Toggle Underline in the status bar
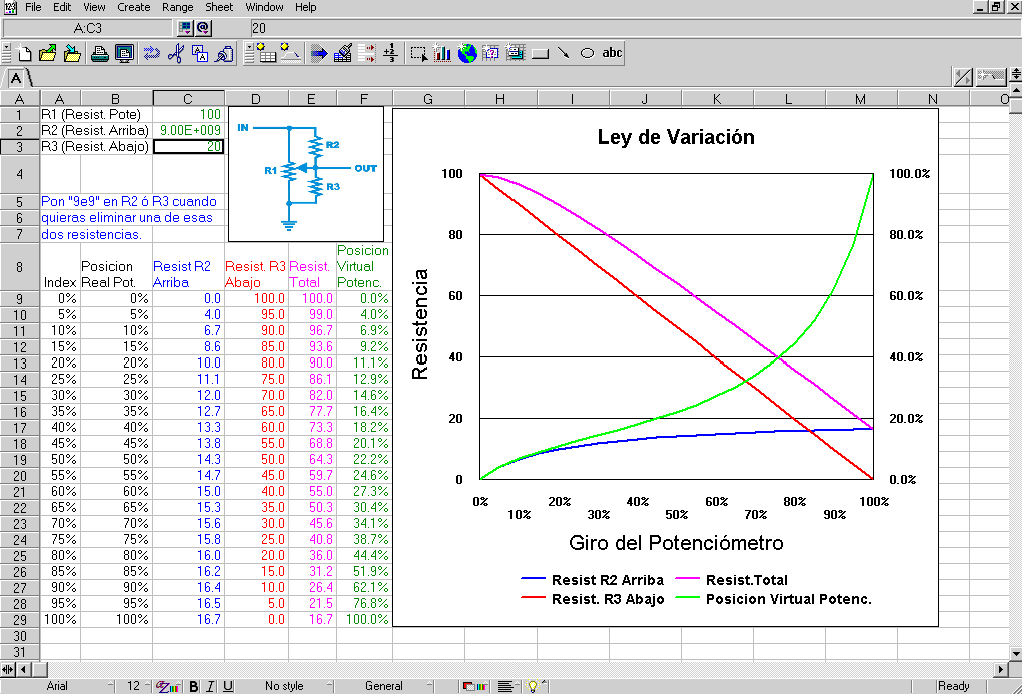Screen dimensions: 1022x694 [228, 686]
